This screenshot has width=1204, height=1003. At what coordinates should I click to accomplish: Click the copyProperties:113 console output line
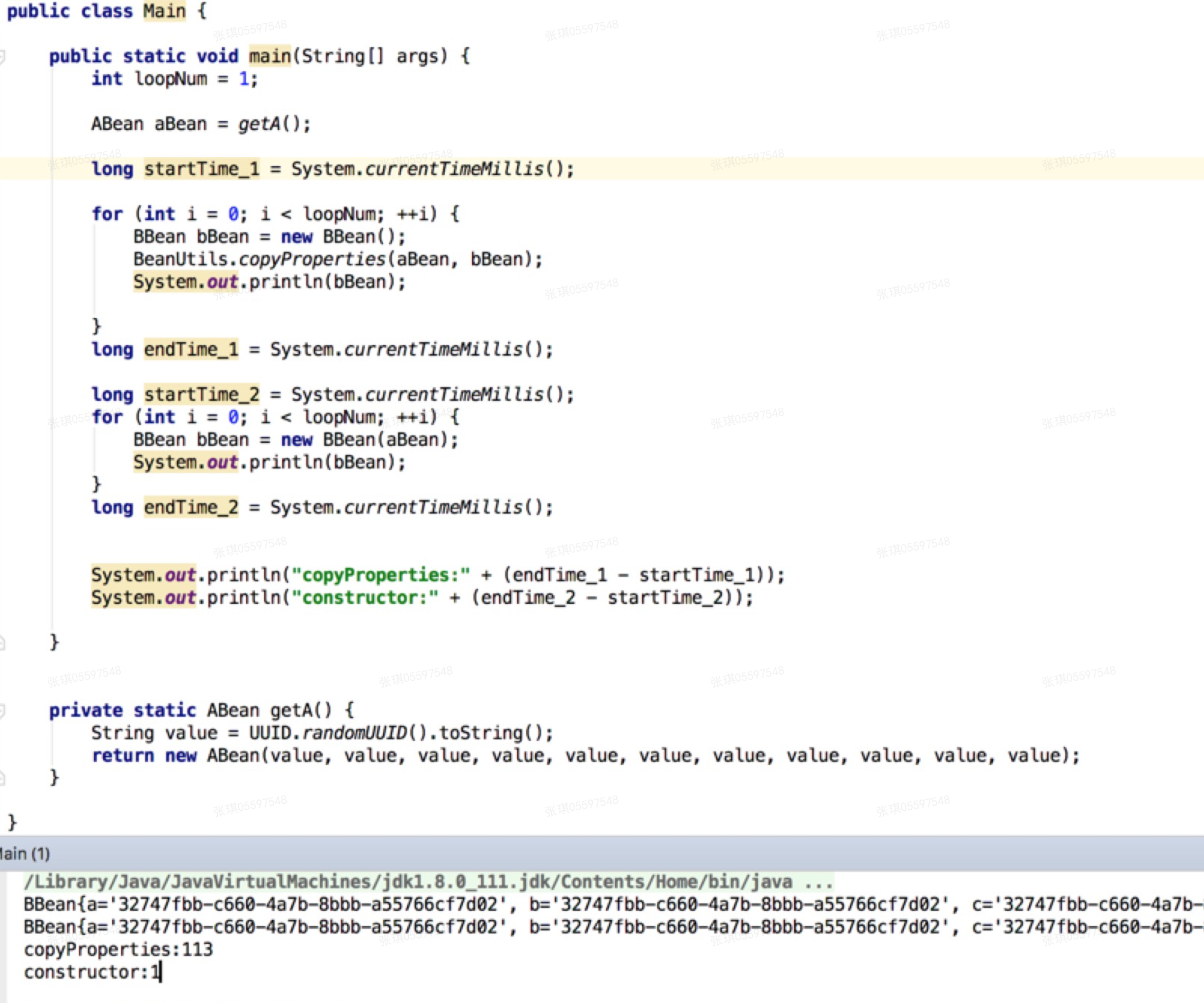point(118,949)
